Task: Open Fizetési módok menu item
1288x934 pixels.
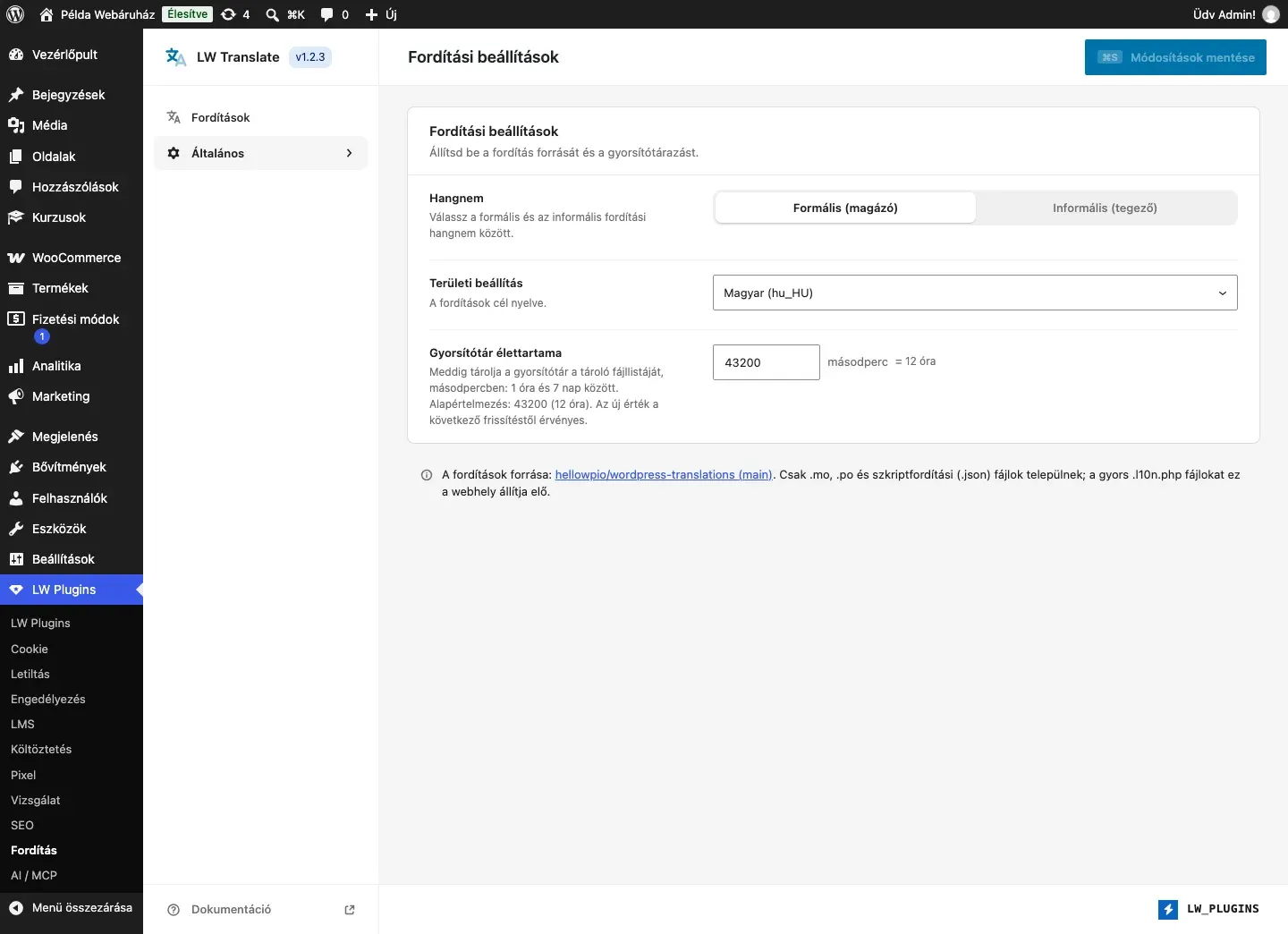Action: 72,327
